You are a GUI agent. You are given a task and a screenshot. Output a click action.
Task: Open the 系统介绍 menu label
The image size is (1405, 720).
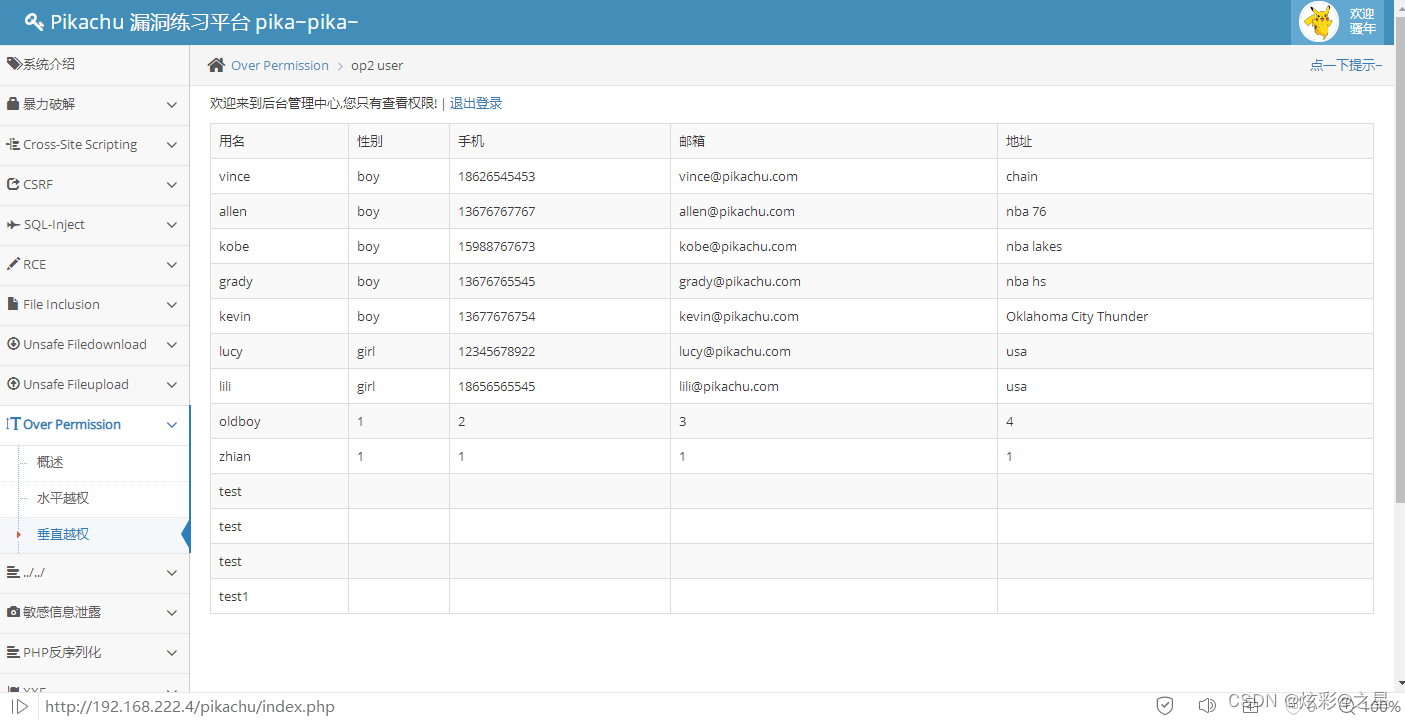49,64
